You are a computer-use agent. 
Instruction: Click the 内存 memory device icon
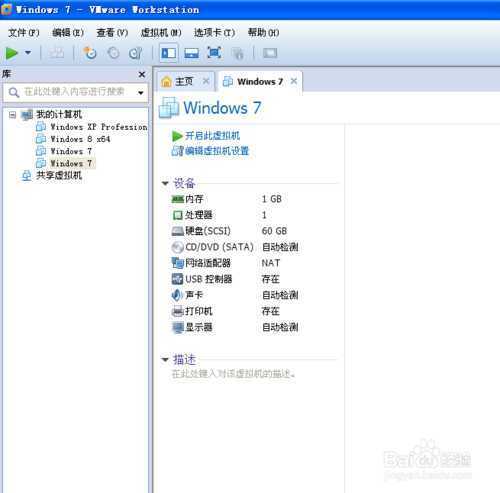177,199
